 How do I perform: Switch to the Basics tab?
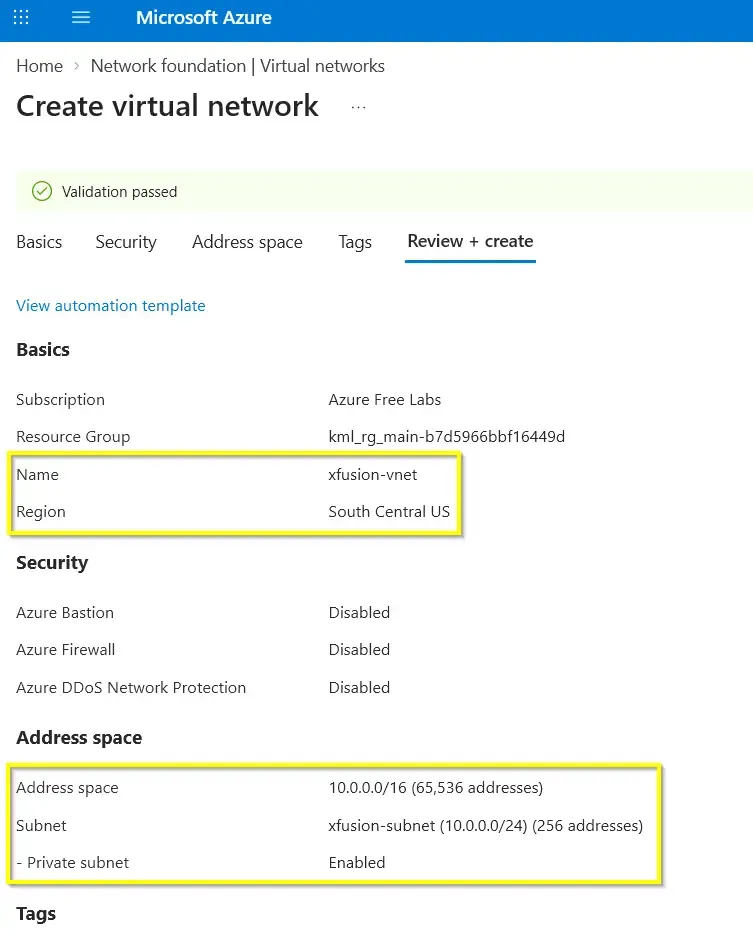pyautogui.click(x=39, y=242)
